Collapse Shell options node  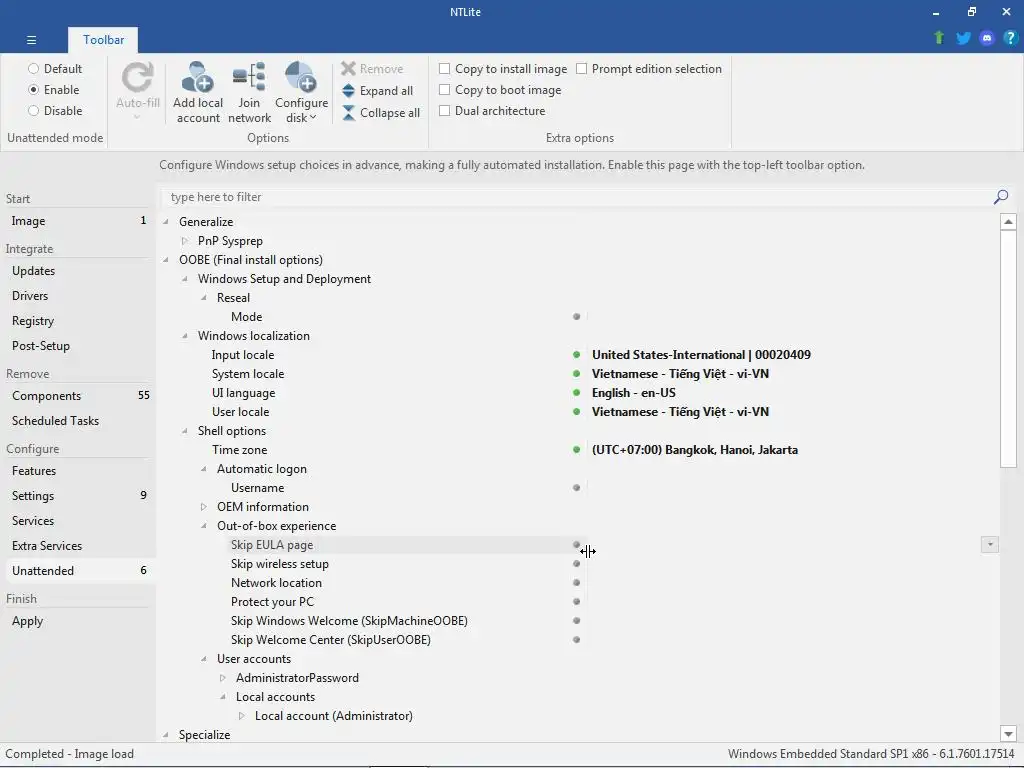pos(185,431)
